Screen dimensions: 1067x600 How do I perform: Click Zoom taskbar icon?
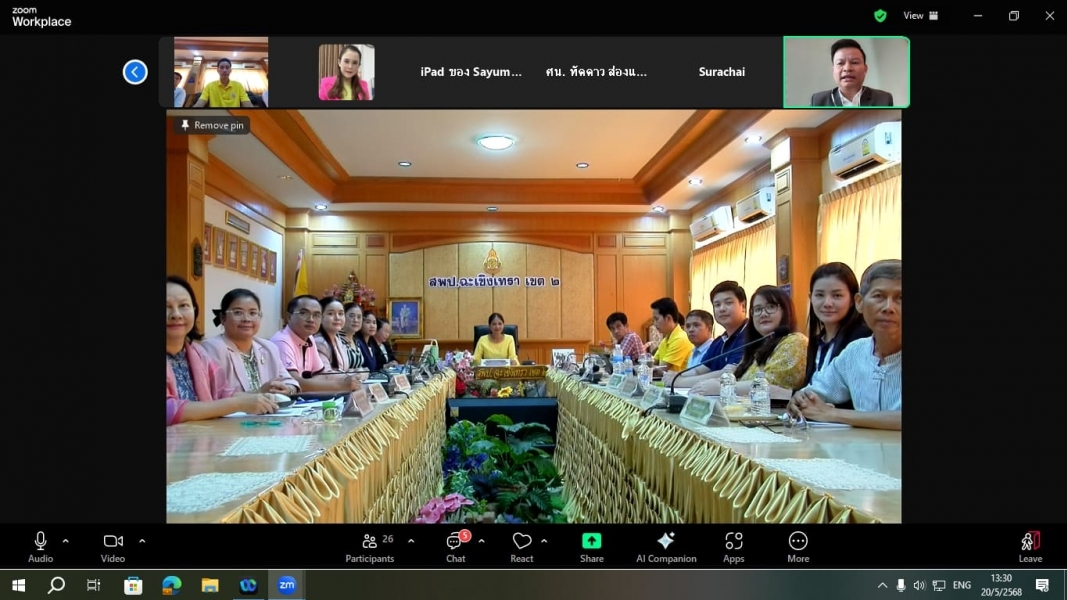(286, 585)
